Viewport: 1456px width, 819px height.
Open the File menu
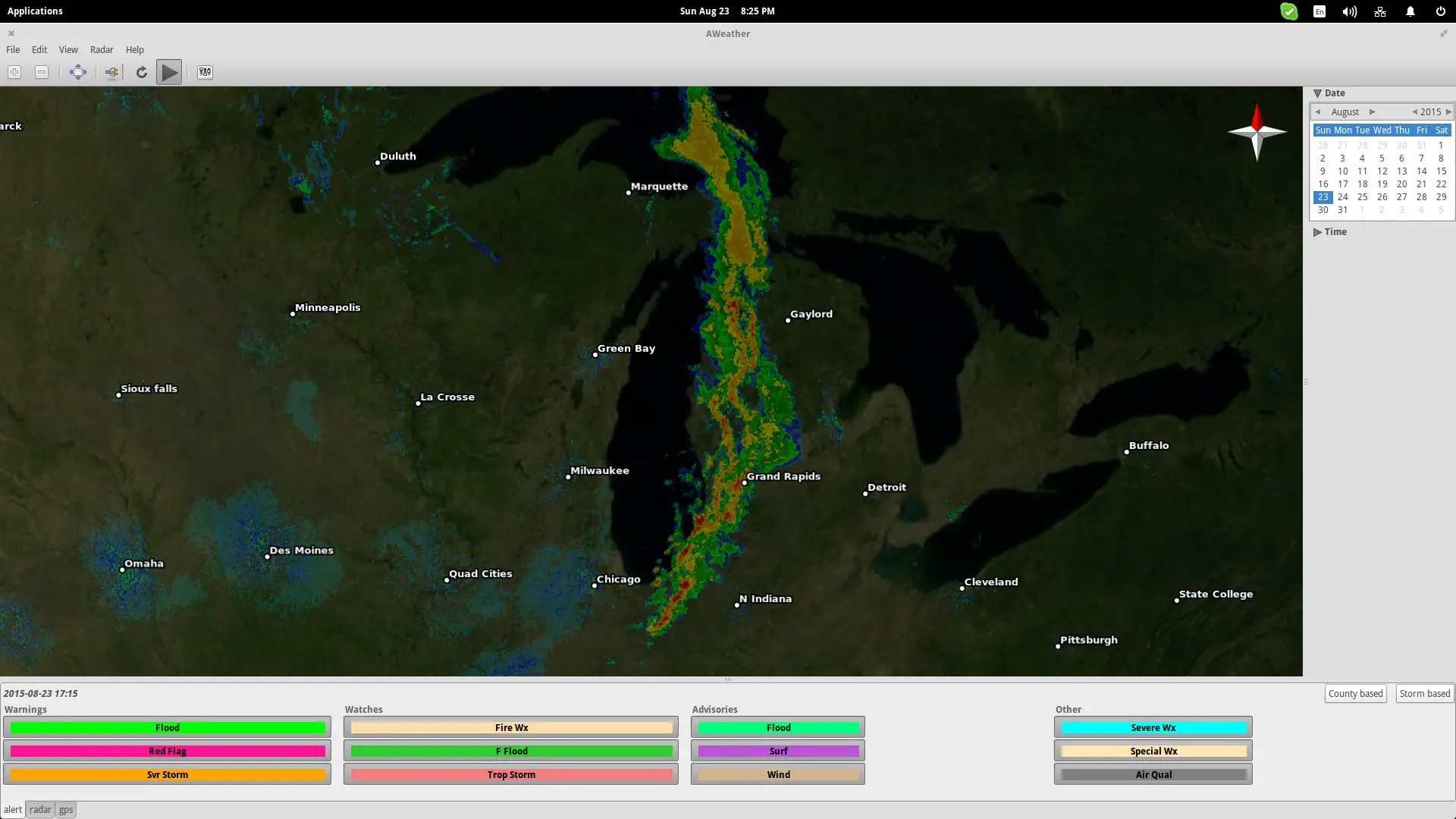point(13,50)
